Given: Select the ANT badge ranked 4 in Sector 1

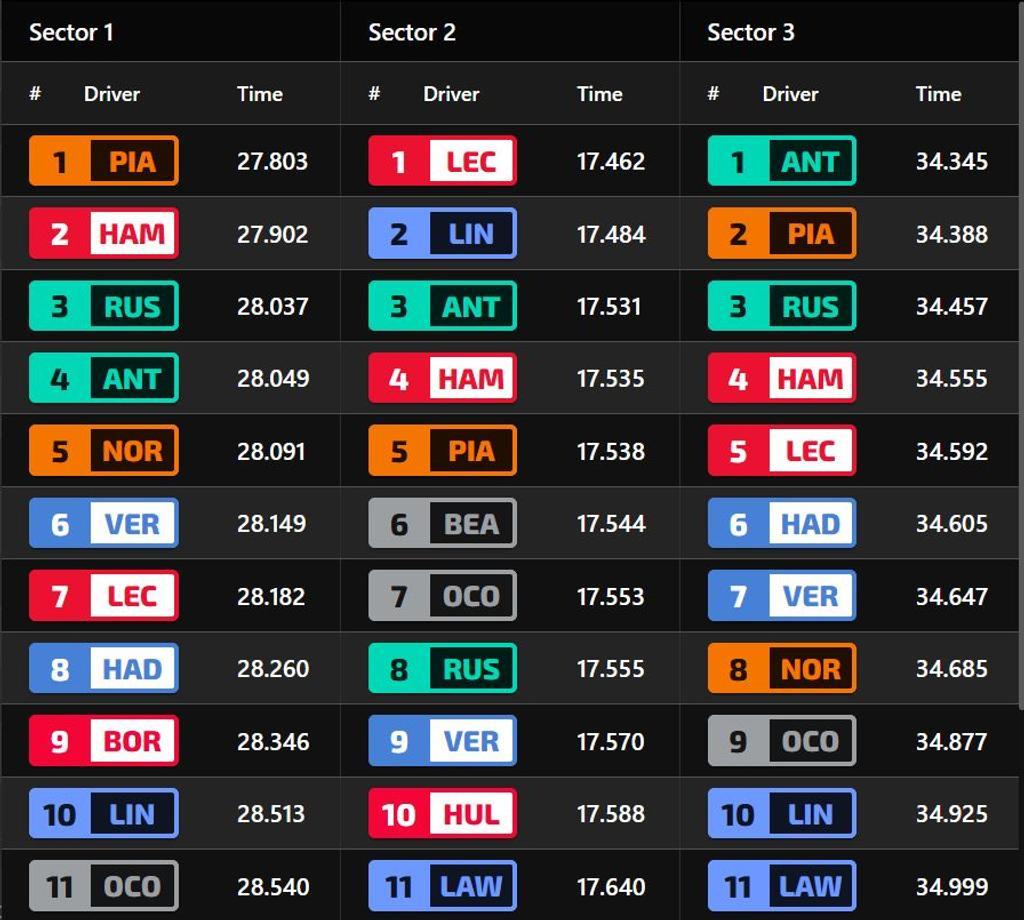Looking at the screenshot, I should pyautogui.click(x=104, y=378).
